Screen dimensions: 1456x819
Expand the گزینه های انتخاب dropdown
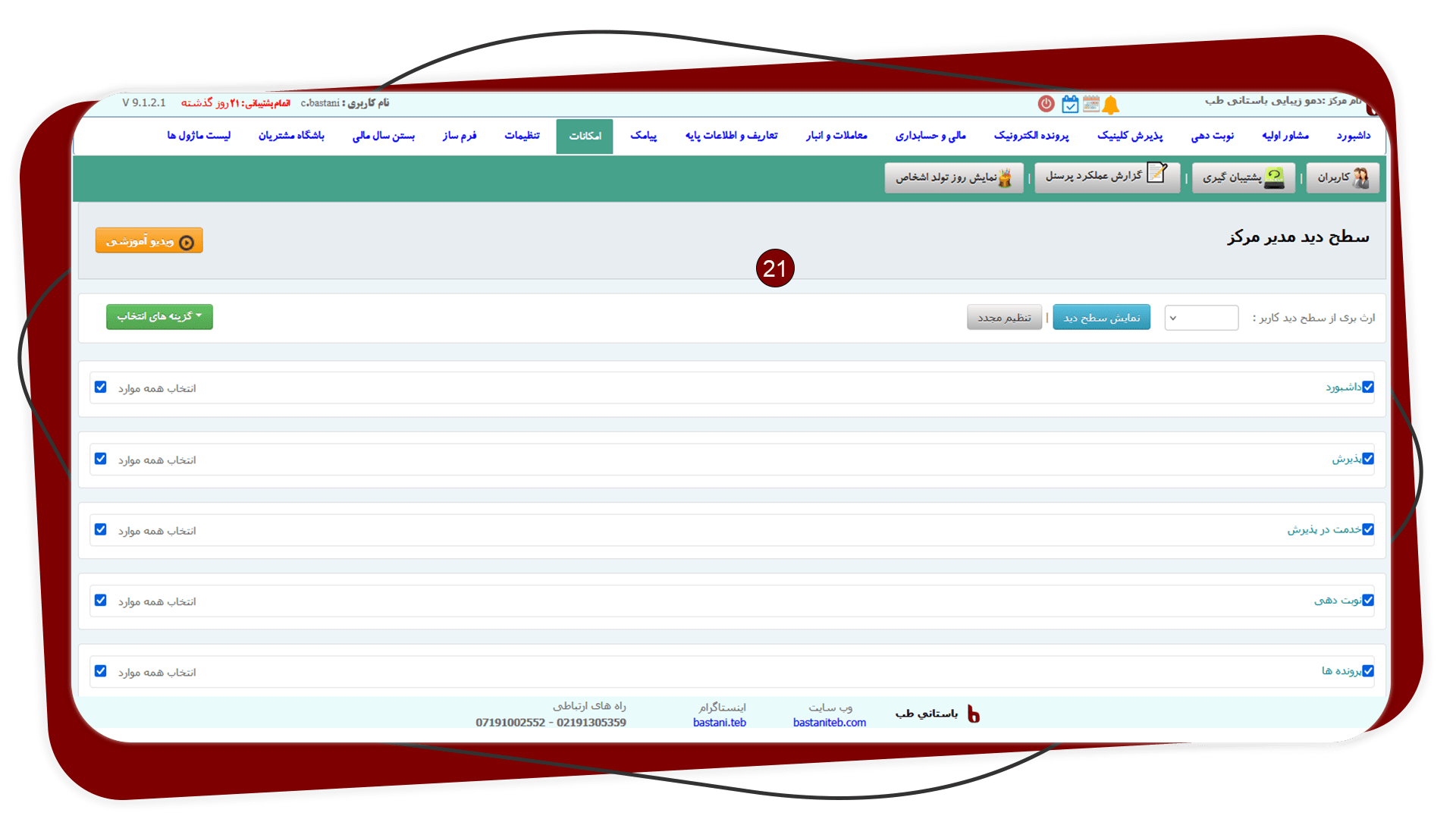pos(159,316)
